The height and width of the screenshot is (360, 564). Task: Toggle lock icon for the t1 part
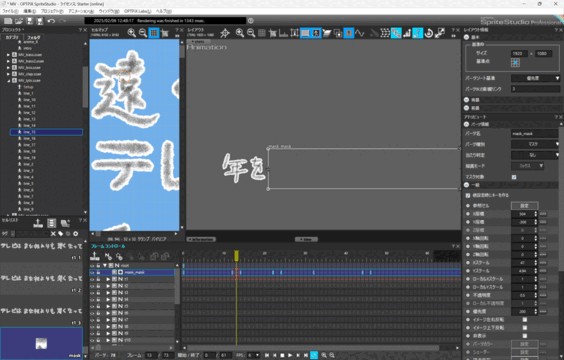[x=98, y=279]
